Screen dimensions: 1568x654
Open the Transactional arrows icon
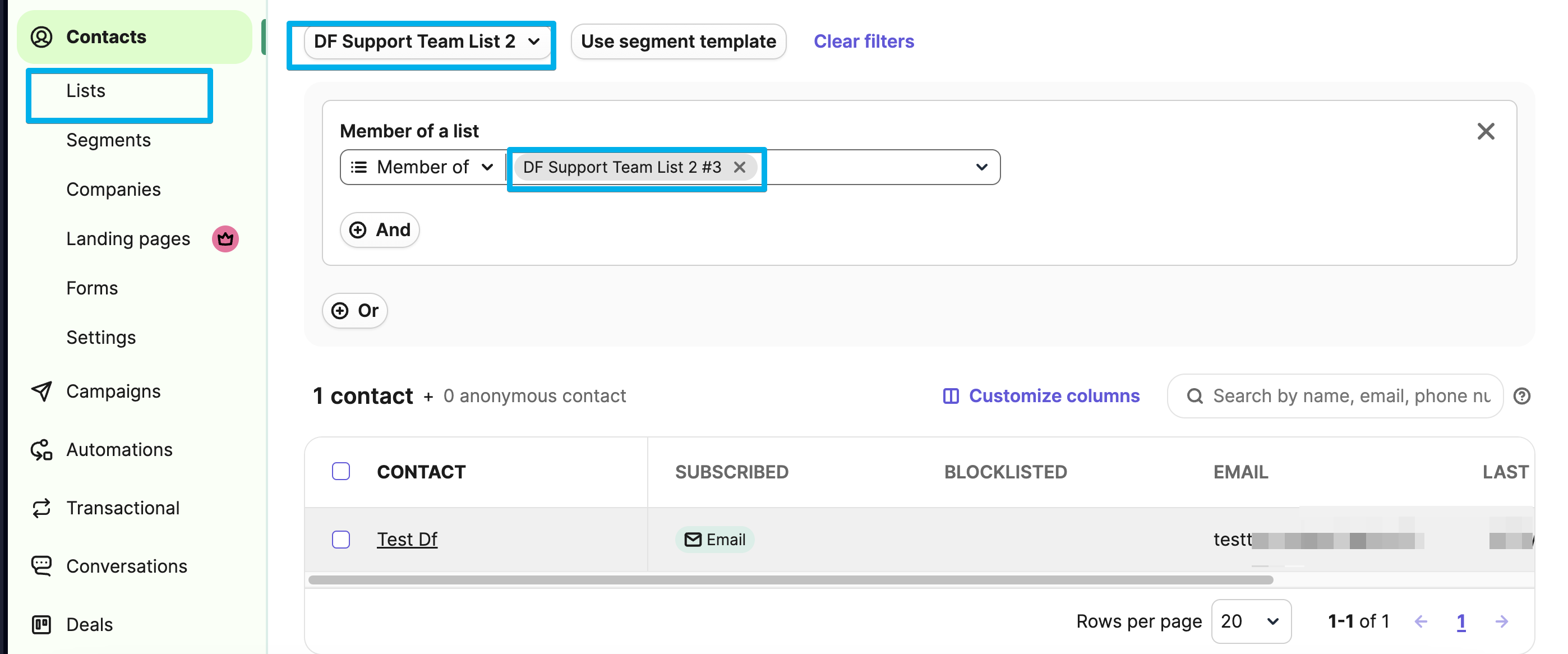41,508
